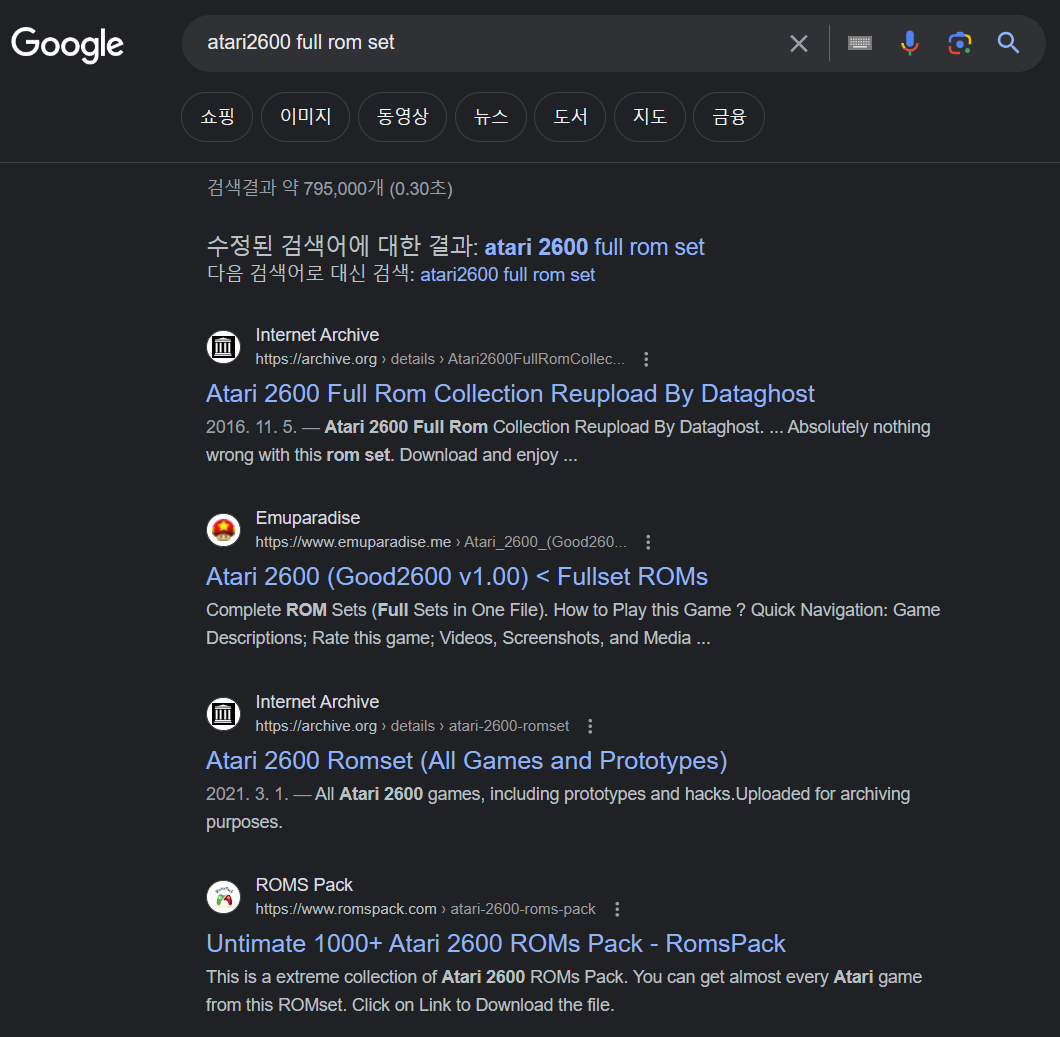Screen dimensions: 1060x1037
Task: Open more options for Emuparadise result
Action: pyautogui.click(x=648, y=542)
